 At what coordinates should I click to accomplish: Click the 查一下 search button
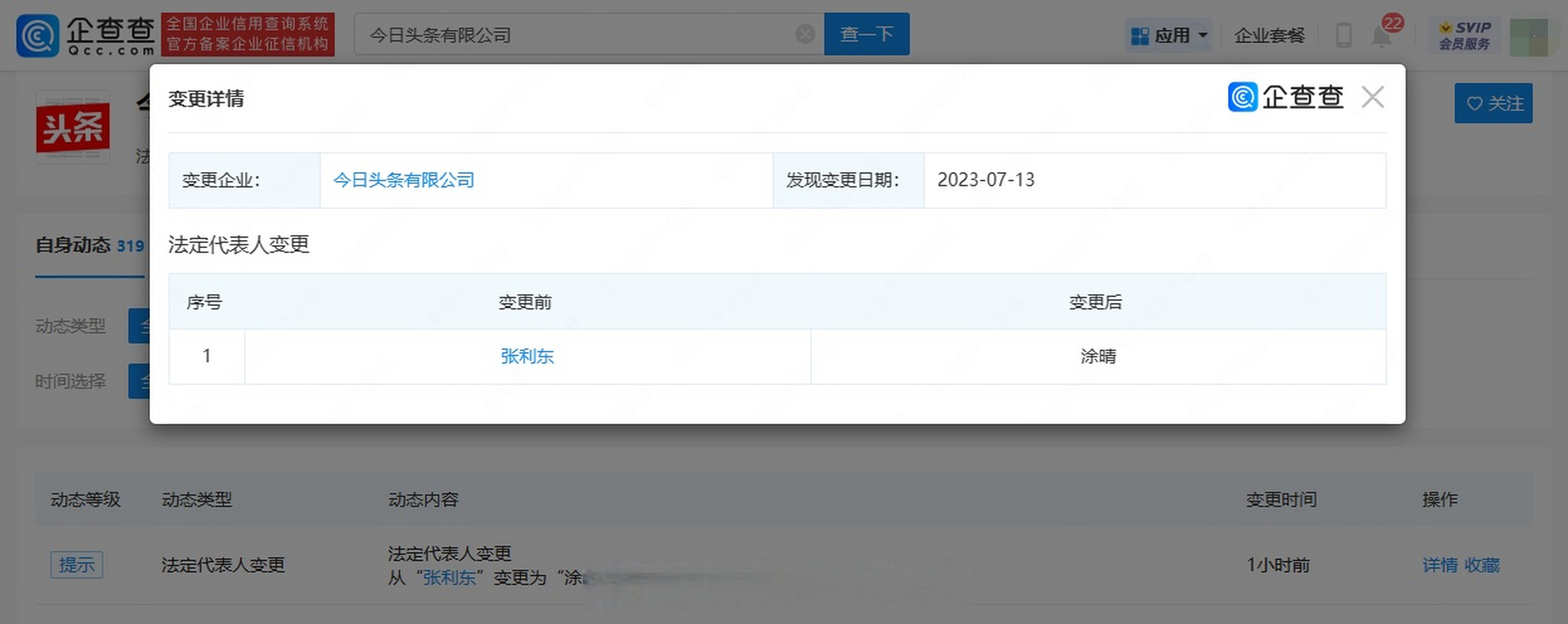(x=866, y=34)
